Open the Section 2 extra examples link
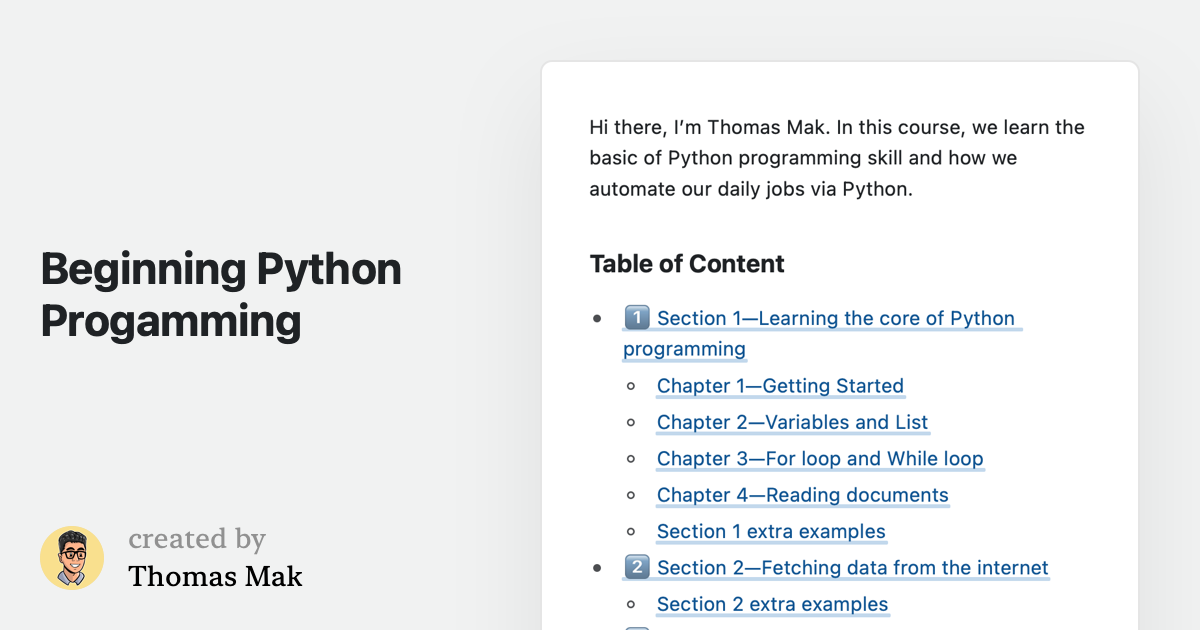1200x630 pixels. pos(772,605)
